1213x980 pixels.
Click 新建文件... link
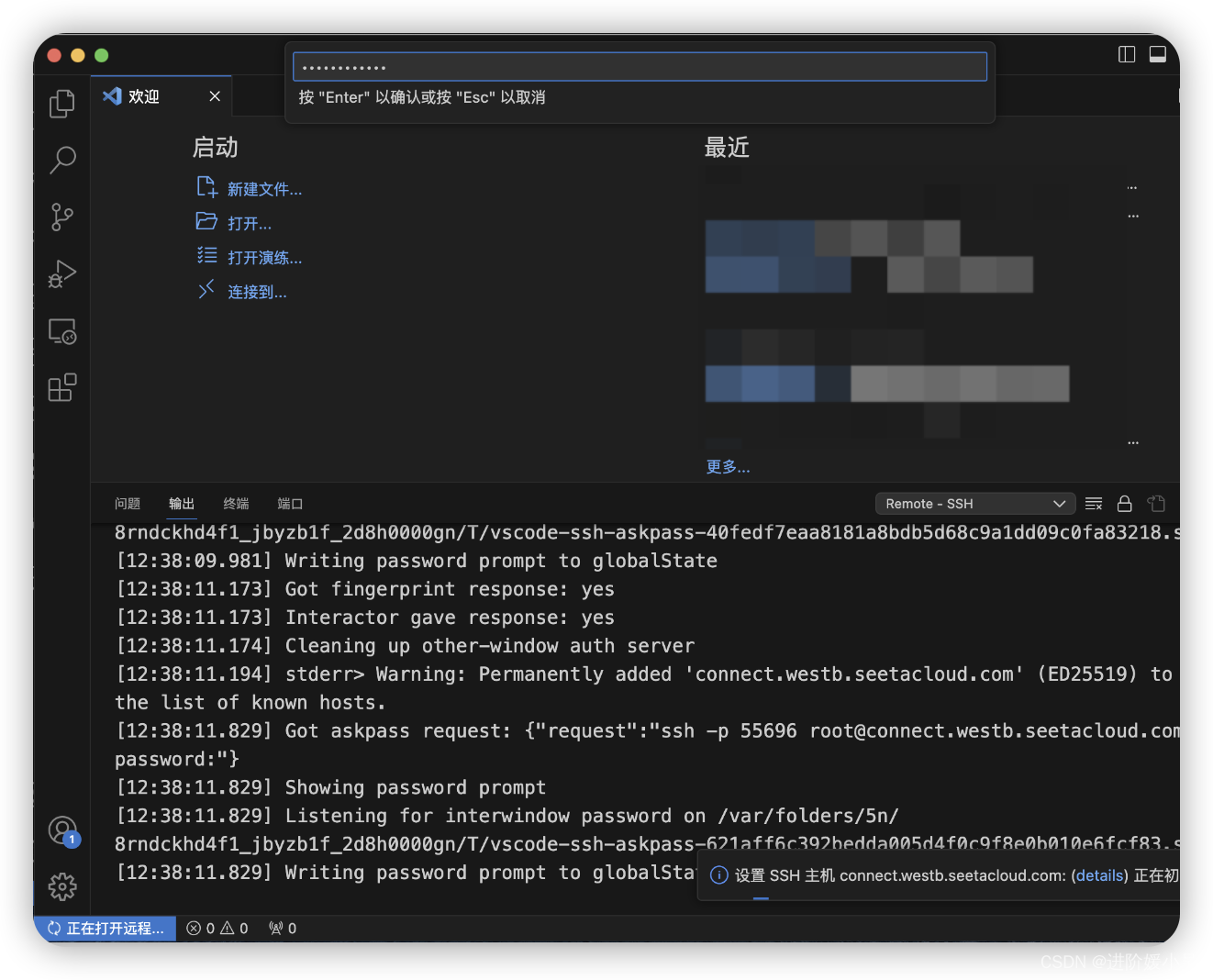tap(264, 189)
